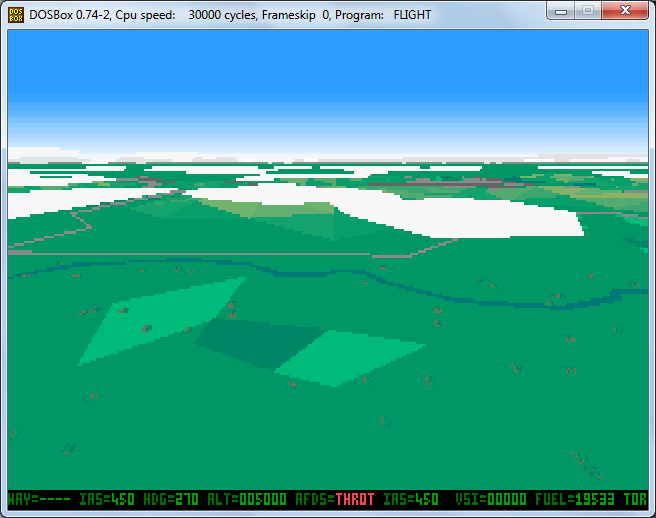This screenshot has width=656, height=518.
Task: Click the disabled maximize button
Action: (x=588, y=11)
